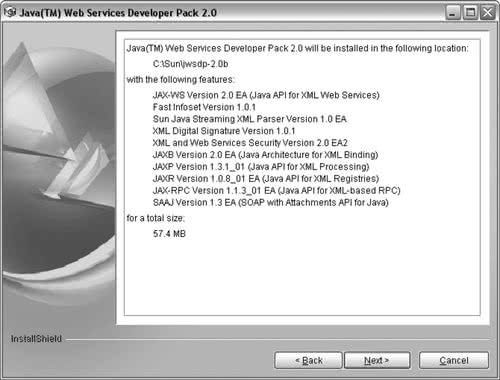500x380 pixels.
Task: Click the installer icon in title bar
Action: click(x=10, y=12)
